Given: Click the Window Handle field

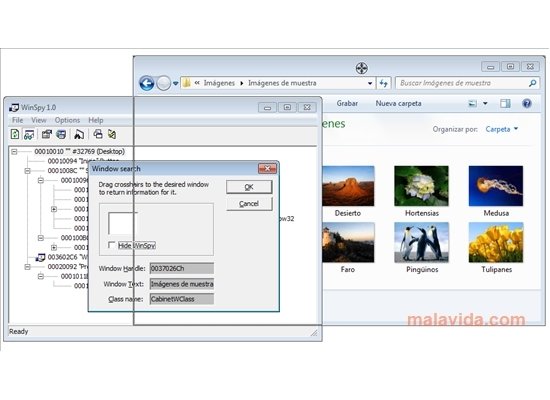Looking at the screenshot, I should (182, 268).
